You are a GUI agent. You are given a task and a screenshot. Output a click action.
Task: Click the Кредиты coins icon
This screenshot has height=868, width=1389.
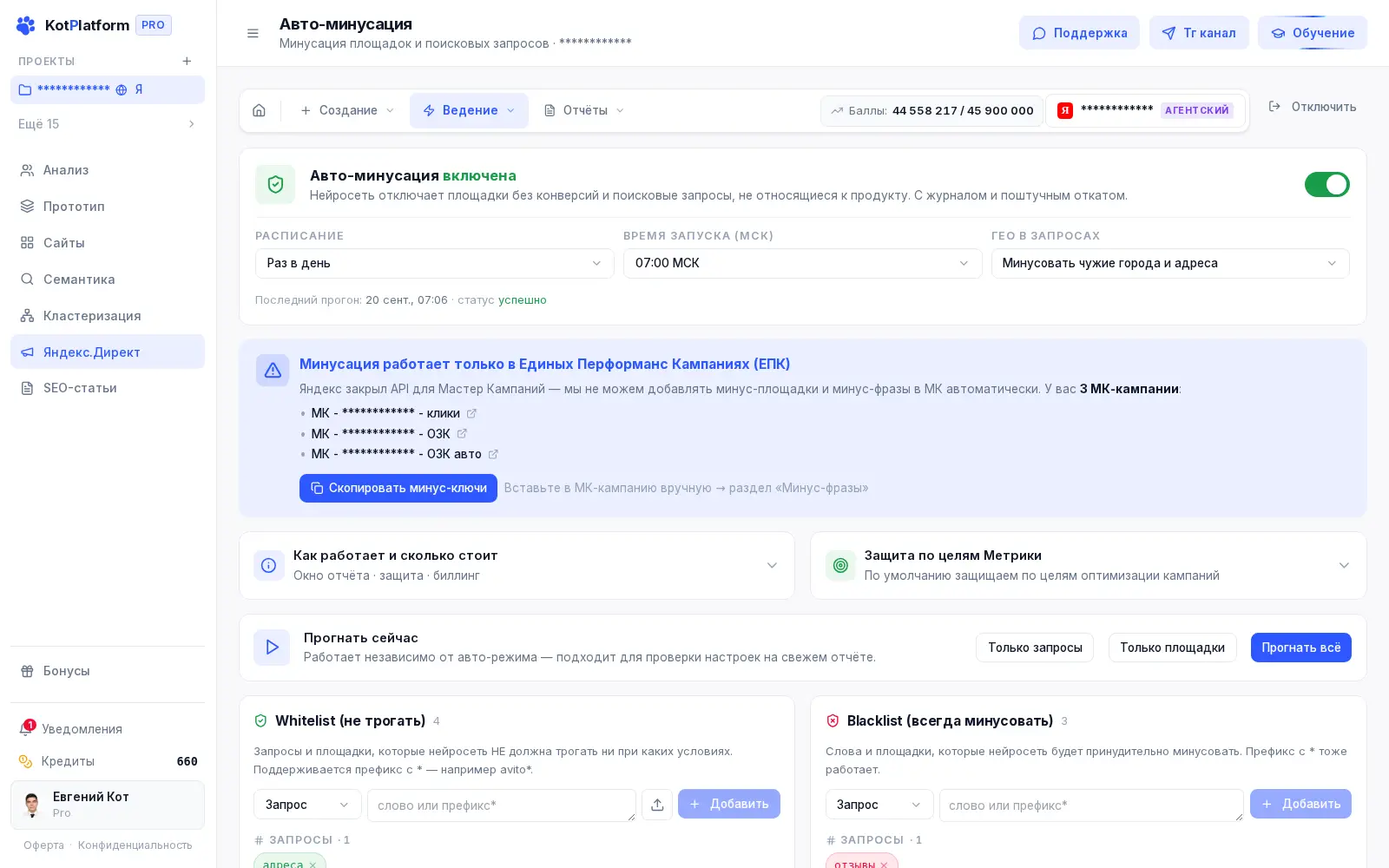26,761
